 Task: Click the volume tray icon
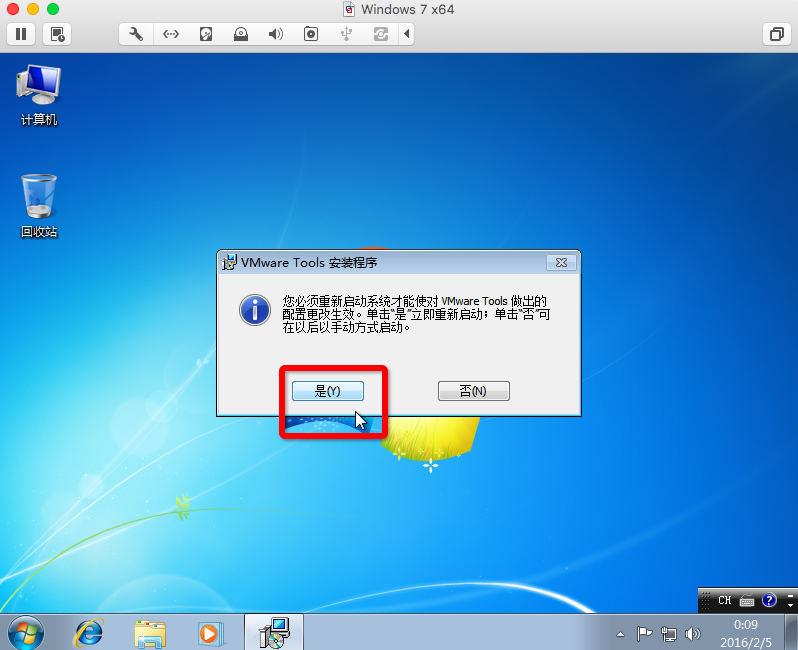pos(693,634)
